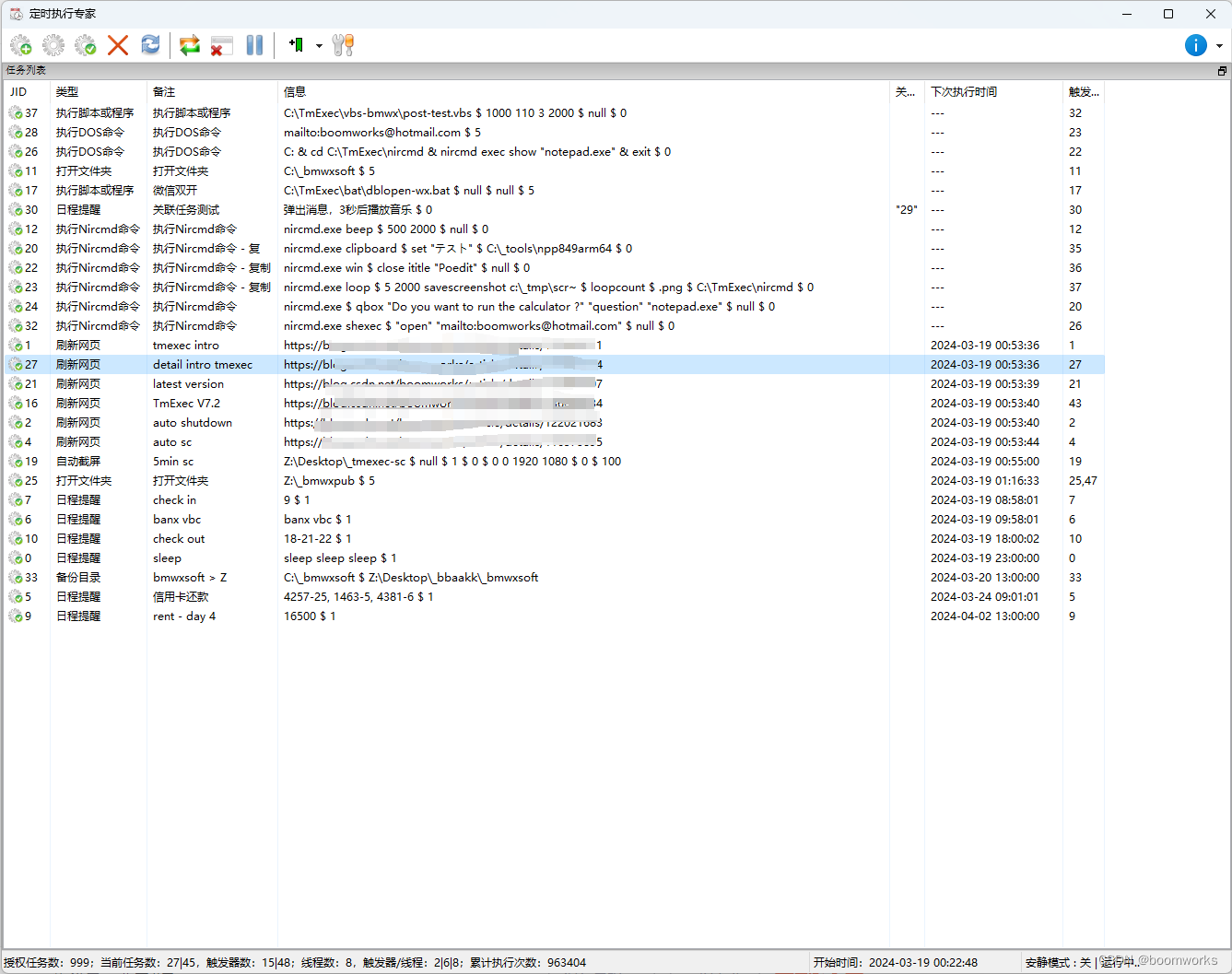The width and height of the screenshot is (1232, 974).
Task: Click the verify task gear-check icon
Action: pos(85,44)
